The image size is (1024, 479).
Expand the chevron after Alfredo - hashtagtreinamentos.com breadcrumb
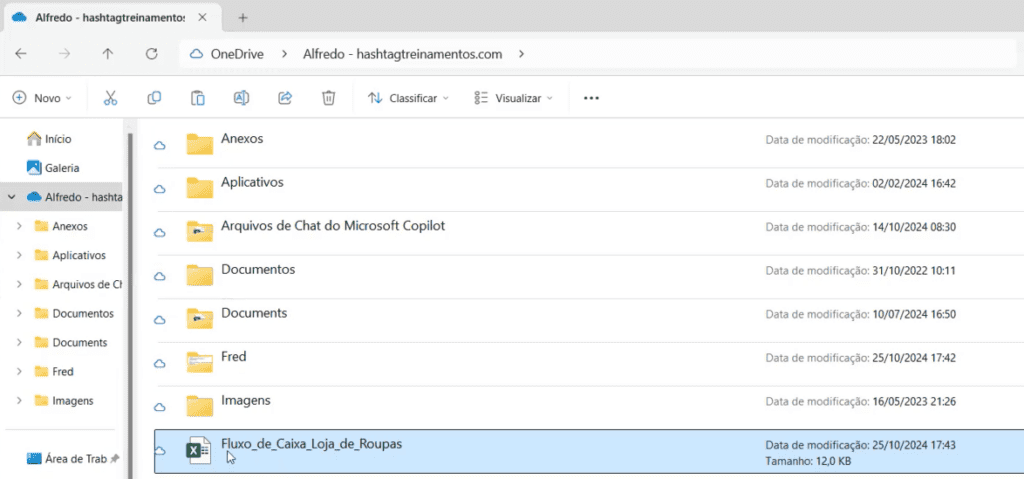coord(521,54)
